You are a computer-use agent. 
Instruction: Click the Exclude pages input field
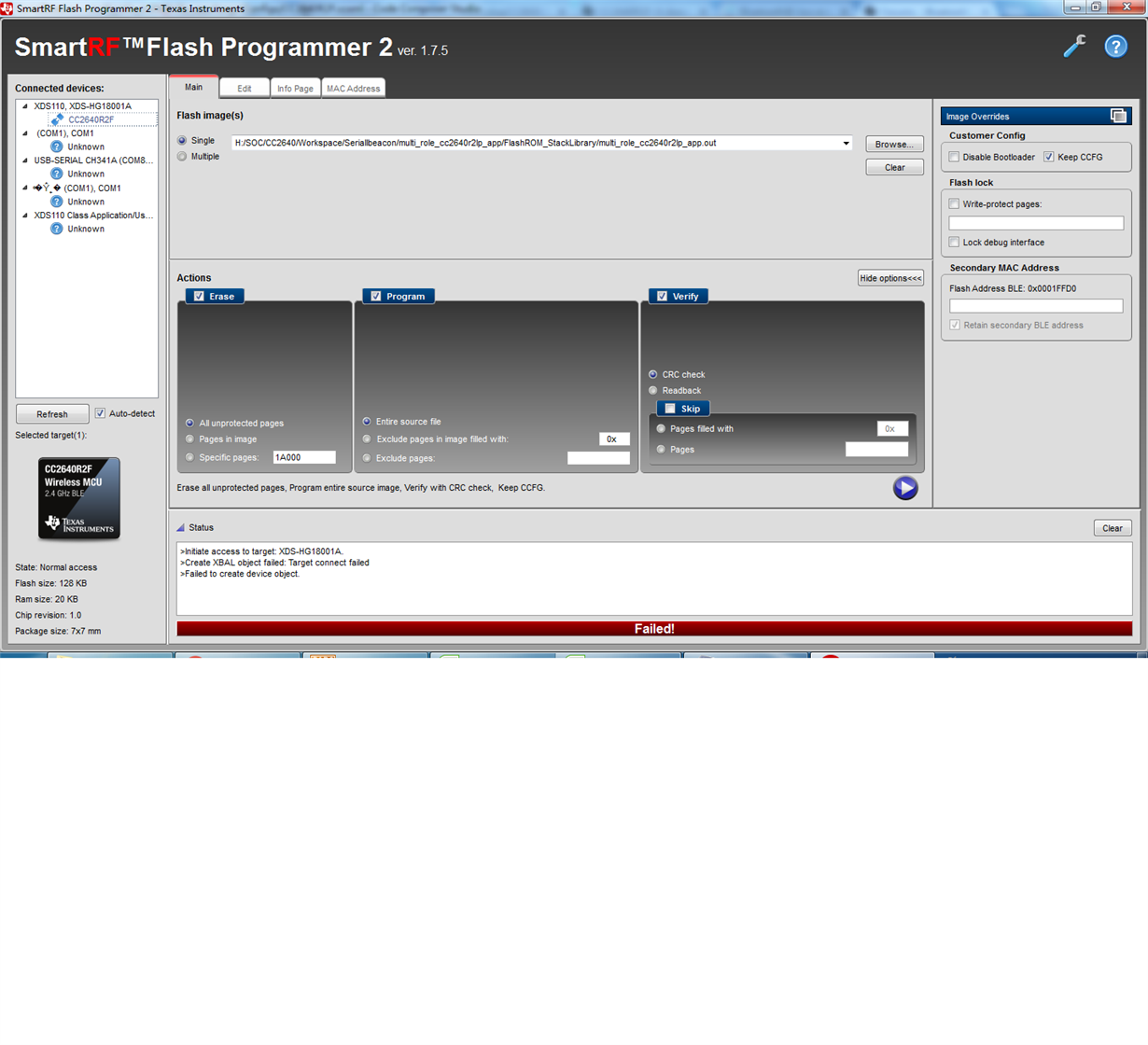pos(598,458)
